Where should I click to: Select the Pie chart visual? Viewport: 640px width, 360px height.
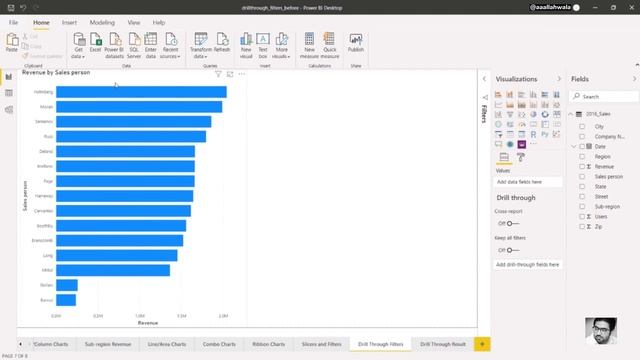(x=533, y=115)
